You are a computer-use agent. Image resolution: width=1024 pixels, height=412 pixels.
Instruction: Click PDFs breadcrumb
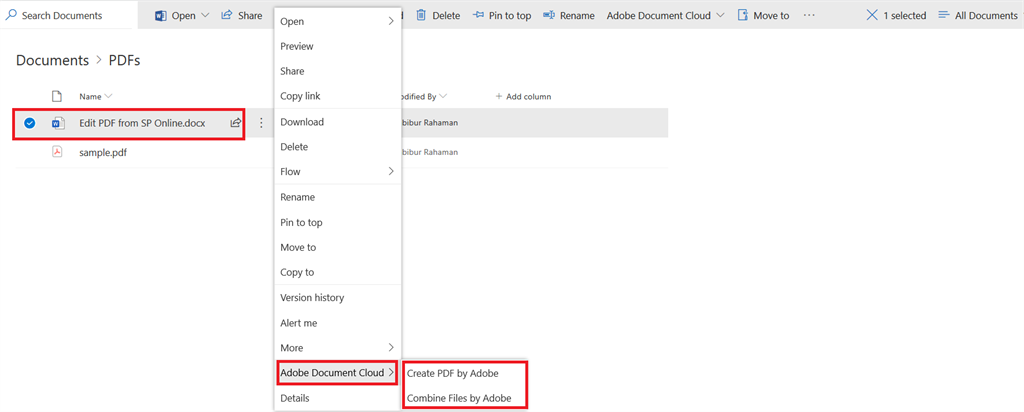(125, 61)
